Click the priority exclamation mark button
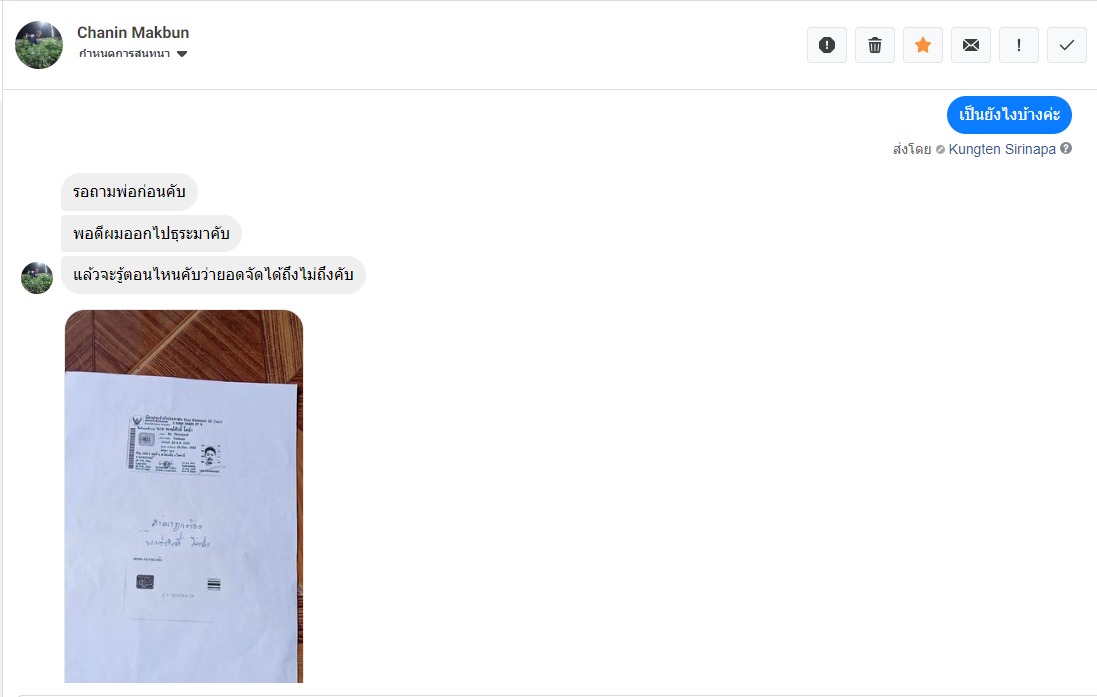Screen dimensions: 1097x697 tap(1019, 45)
